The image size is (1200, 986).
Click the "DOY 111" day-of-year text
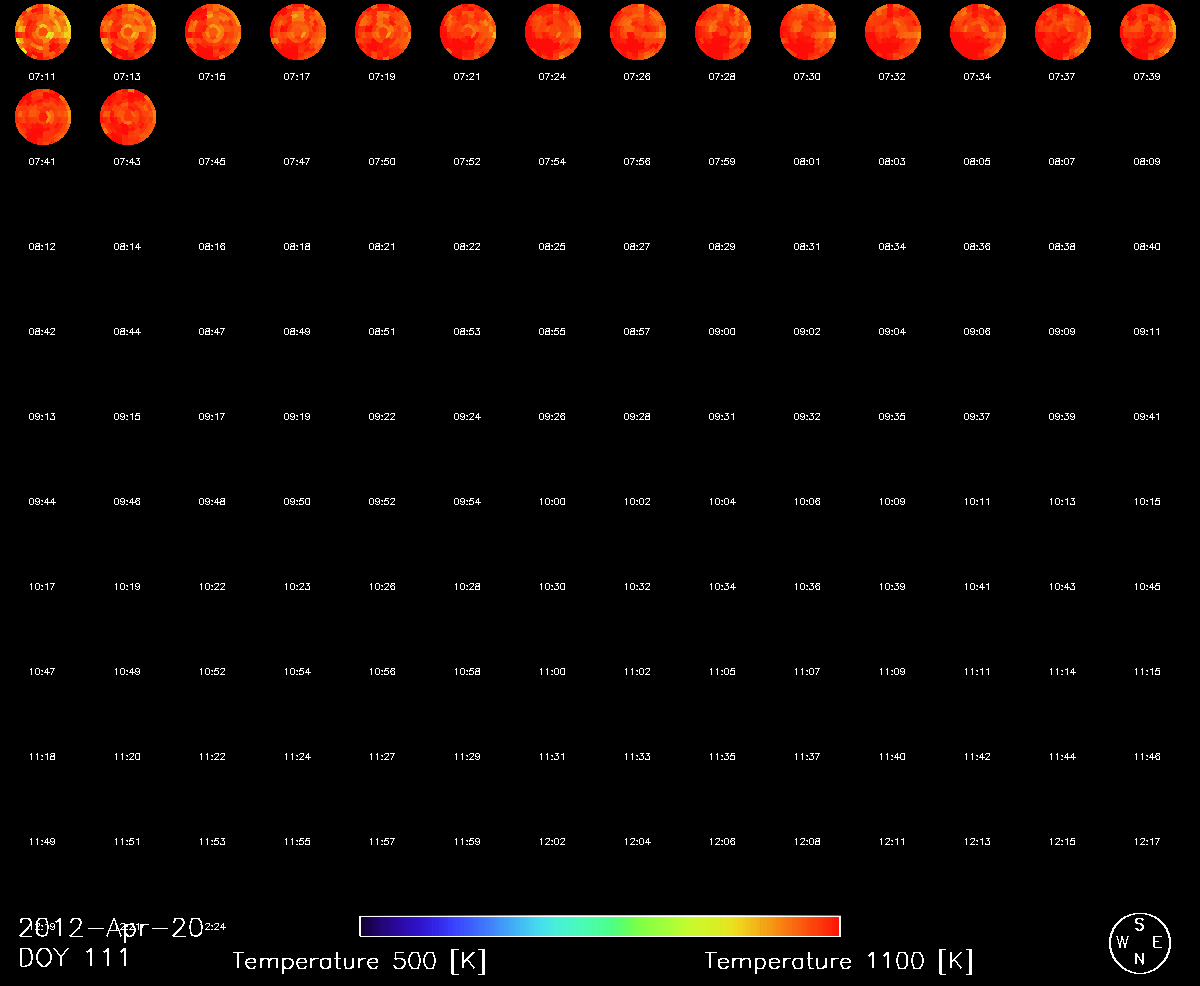74,958
